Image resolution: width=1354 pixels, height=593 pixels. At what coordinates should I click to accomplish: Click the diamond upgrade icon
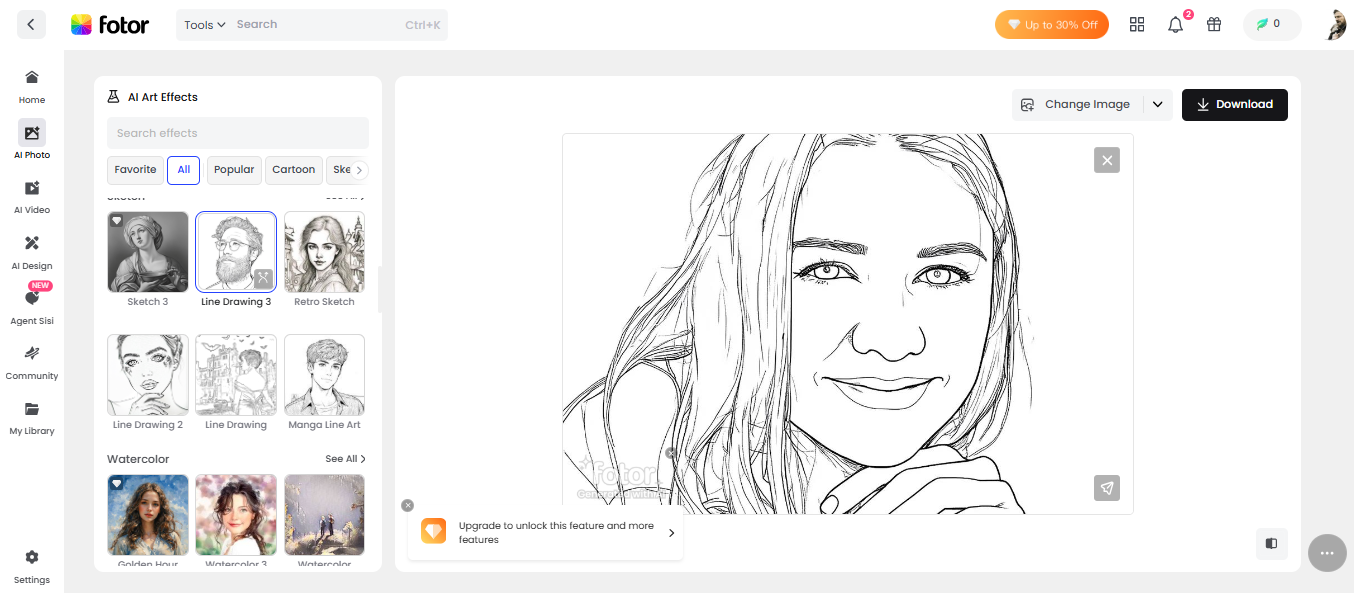(x=433, y=531)
